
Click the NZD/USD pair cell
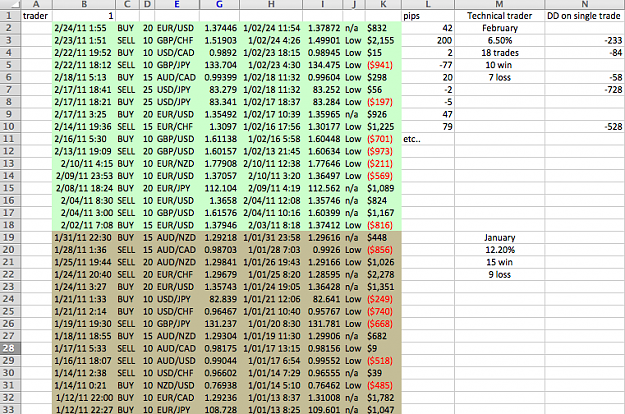click(x=177, y=385)
